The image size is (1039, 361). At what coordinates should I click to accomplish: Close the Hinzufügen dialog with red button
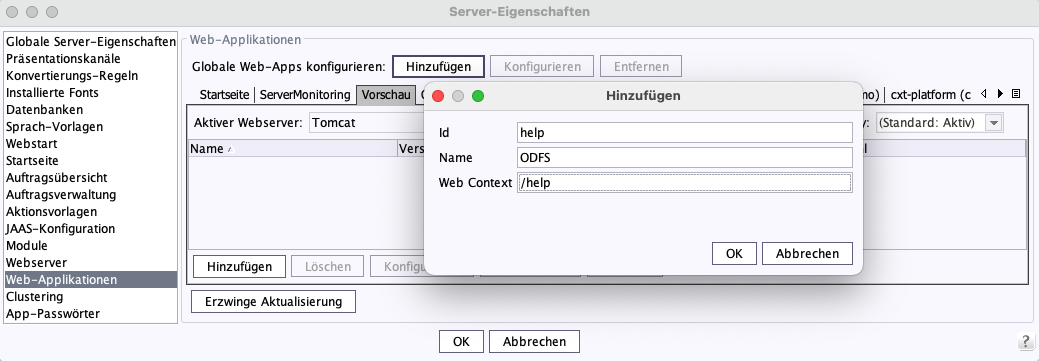point(438,96)
